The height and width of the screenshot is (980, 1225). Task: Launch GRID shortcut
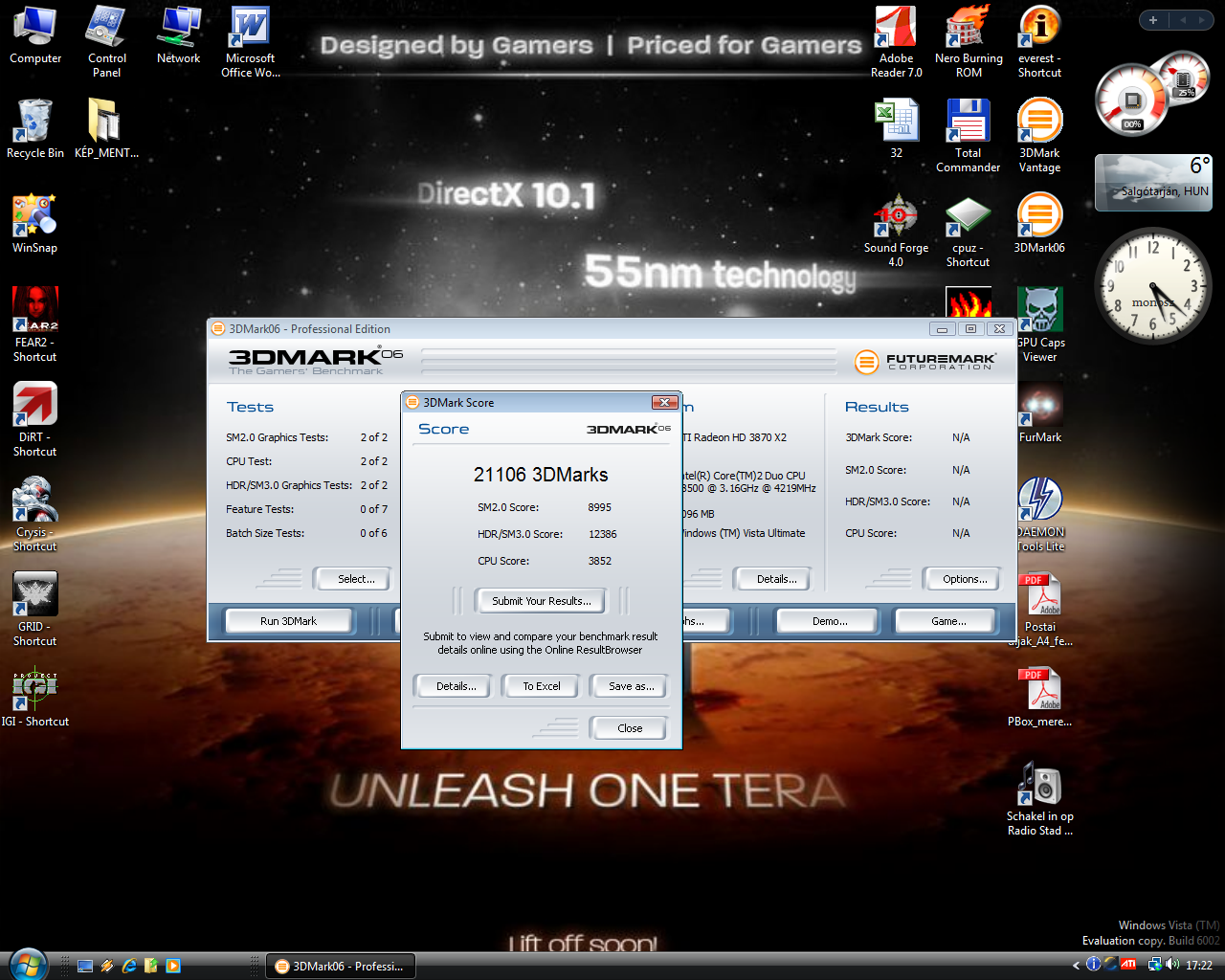pyautogui.click(x=35, y=609)
